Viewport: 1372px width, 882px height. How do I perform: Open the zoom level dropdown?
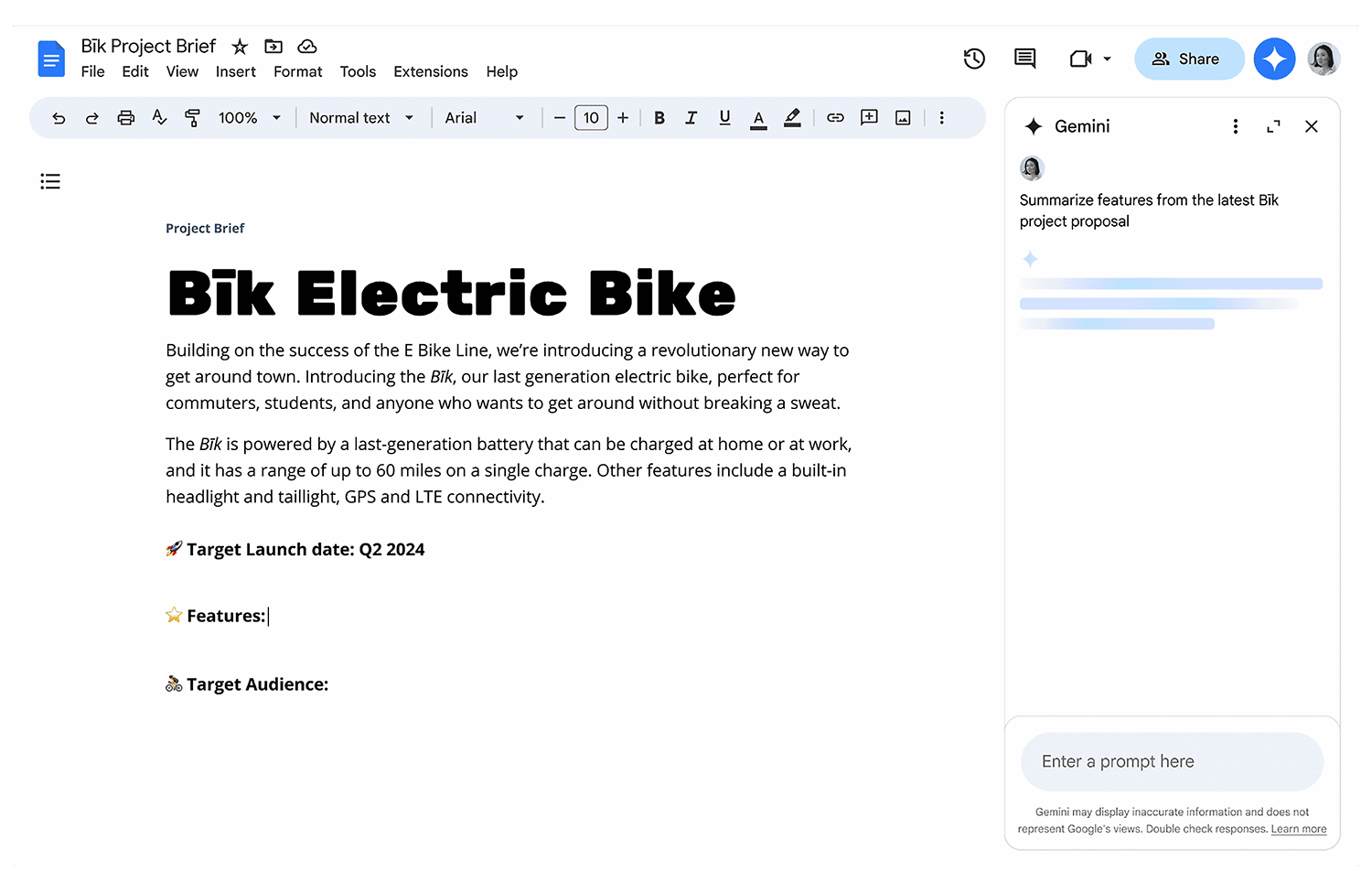pos(249,118)
